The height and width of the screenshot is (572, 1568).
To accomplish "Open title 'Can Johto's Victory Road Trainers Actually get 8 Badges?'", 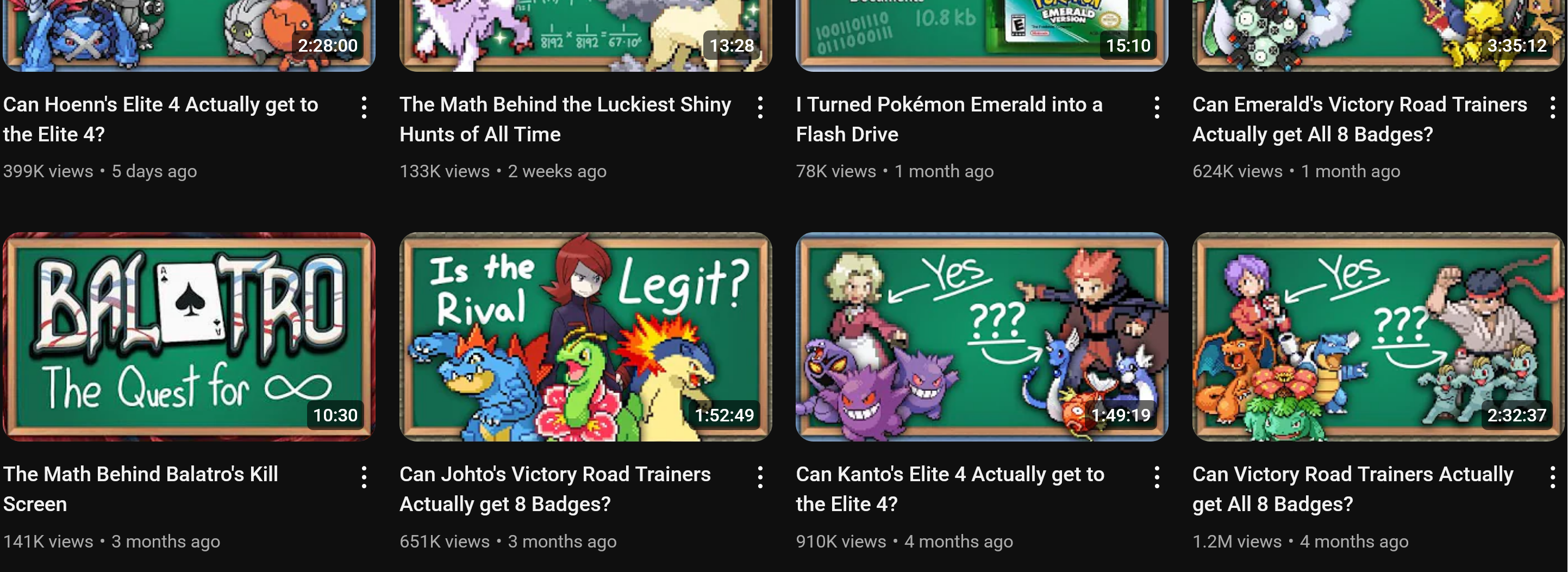I will 554,489.
